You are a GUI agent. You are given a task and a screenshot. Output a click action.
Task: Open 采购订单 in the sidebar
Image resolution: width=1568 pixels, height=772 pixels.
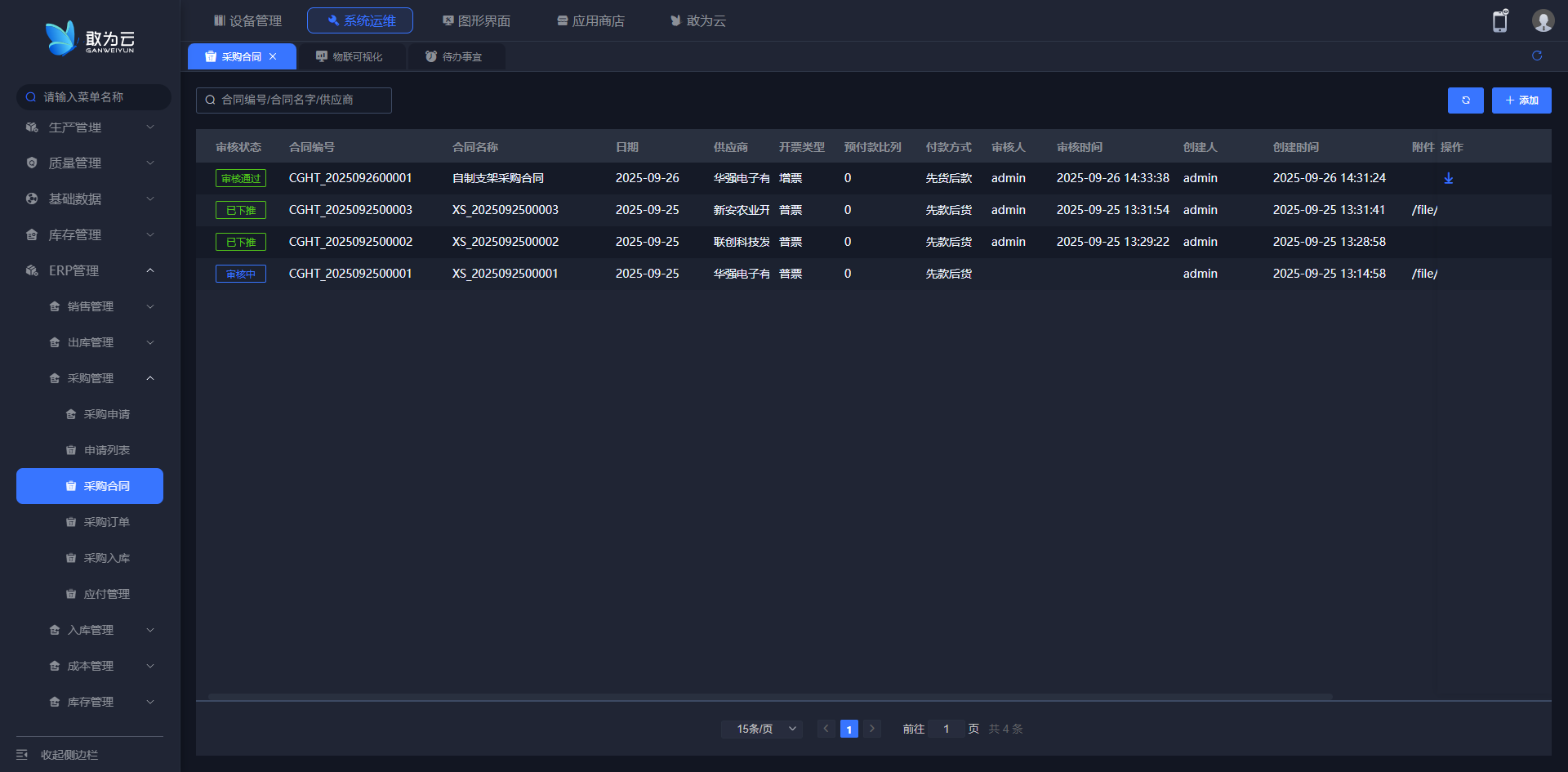[106, 522]
